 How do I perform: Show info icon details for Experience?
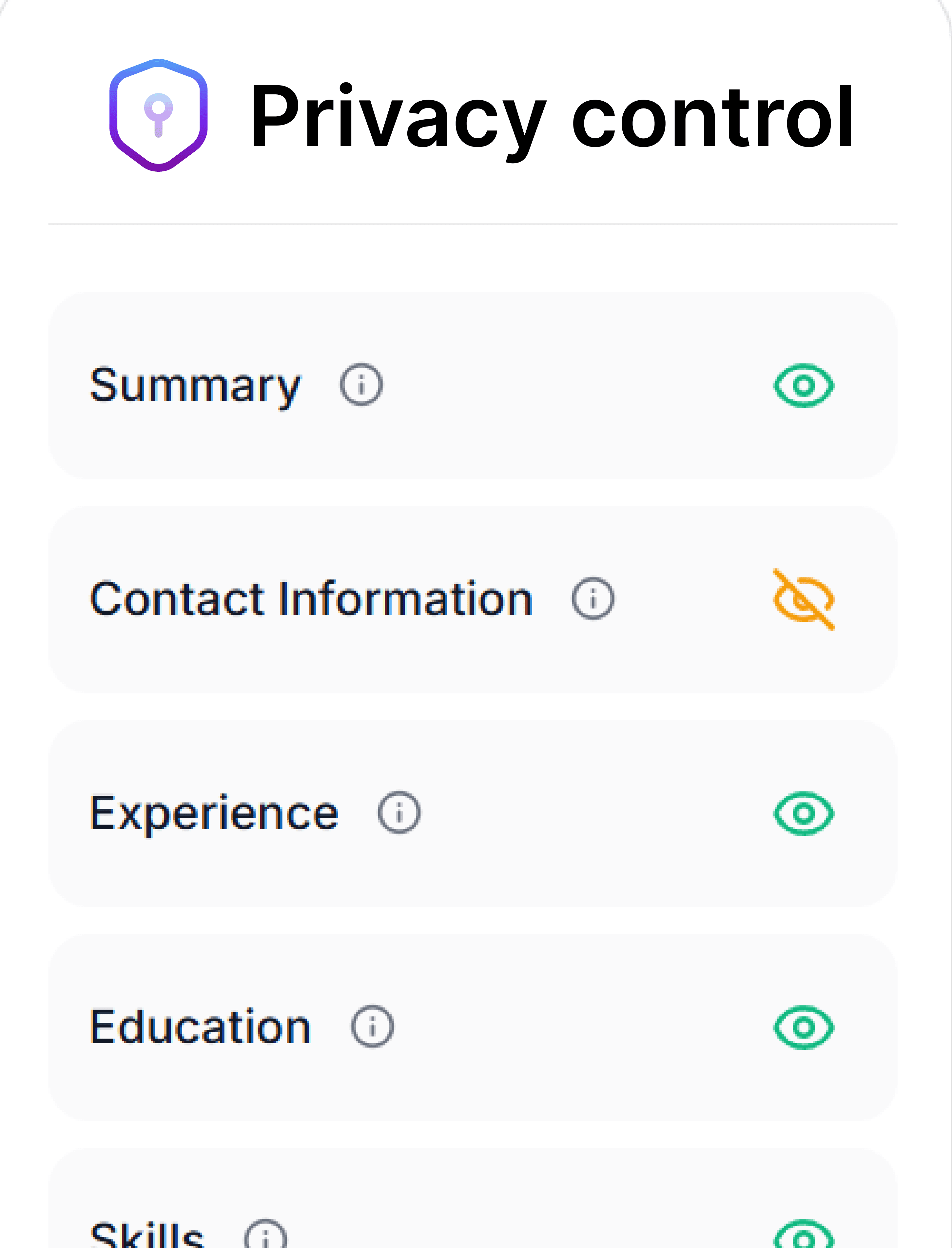tap(399, 813)
